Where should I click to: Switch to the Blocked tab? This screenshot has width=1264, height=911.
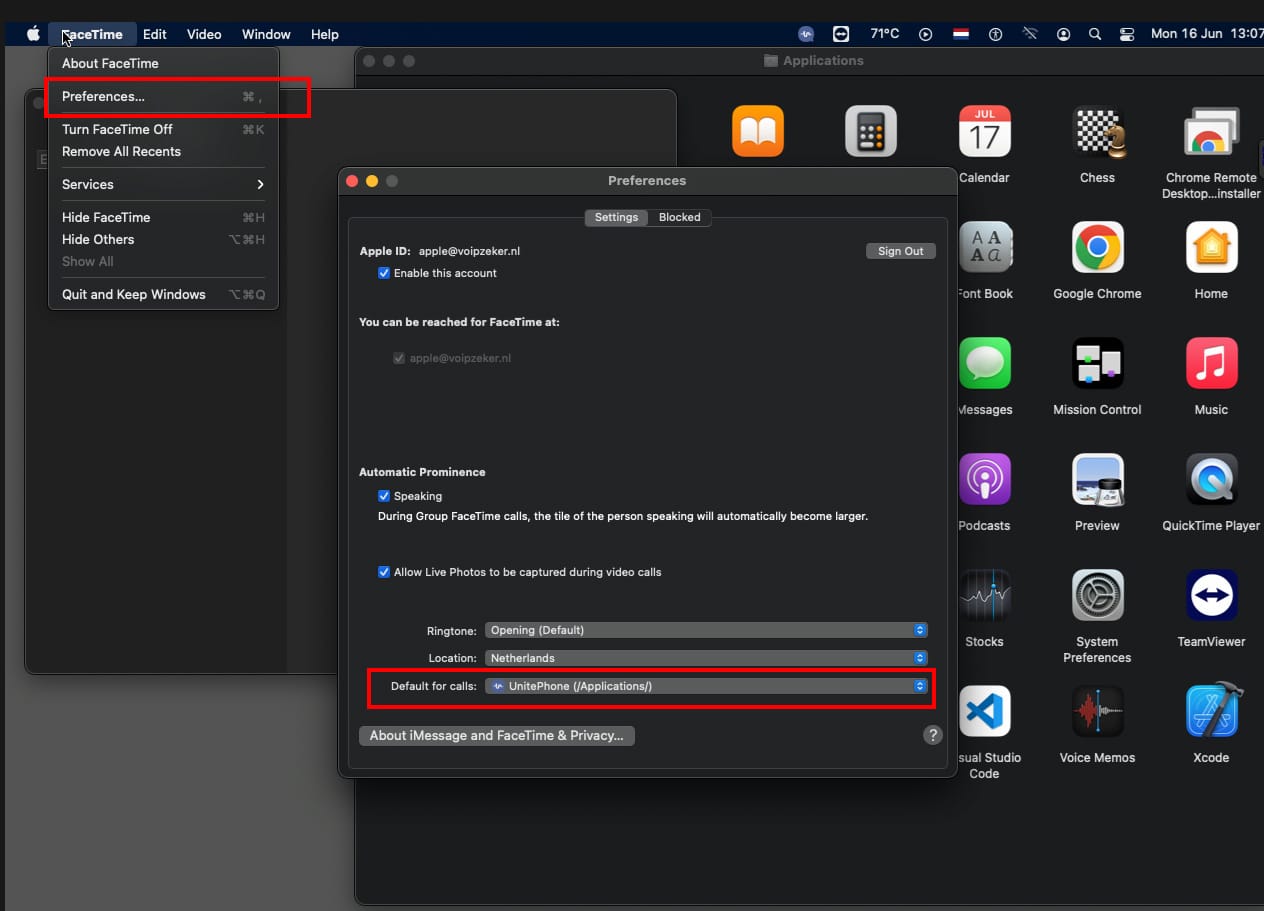pyautogui.click(x=680, y=217)
